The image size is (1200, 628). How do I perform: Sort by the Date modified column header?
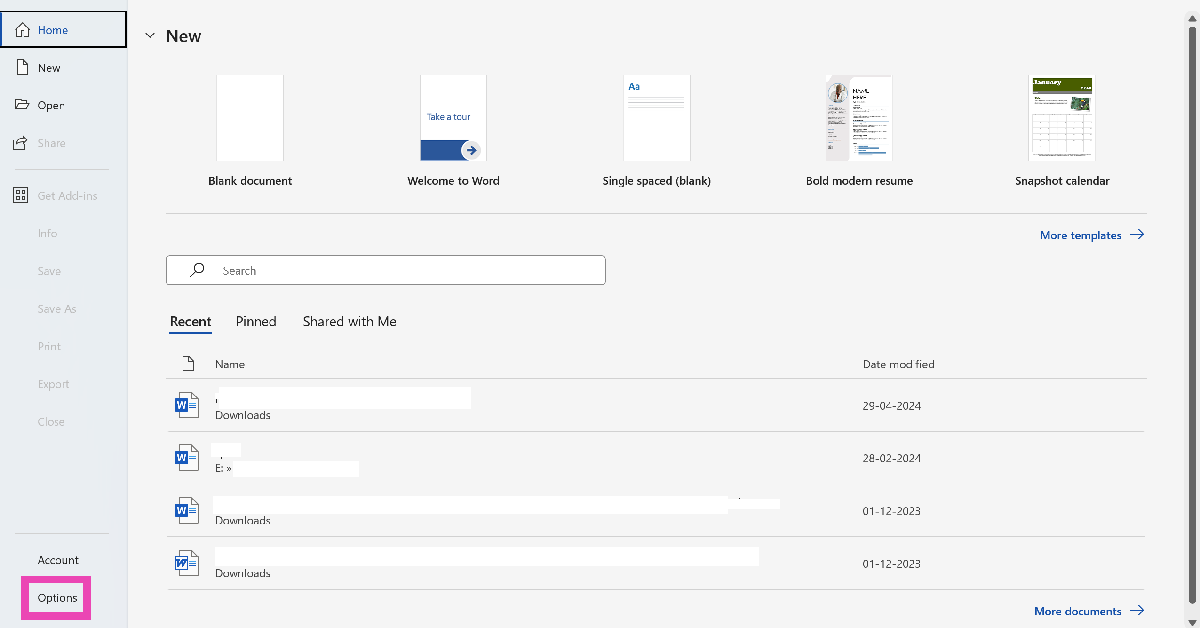pos(899,364)
